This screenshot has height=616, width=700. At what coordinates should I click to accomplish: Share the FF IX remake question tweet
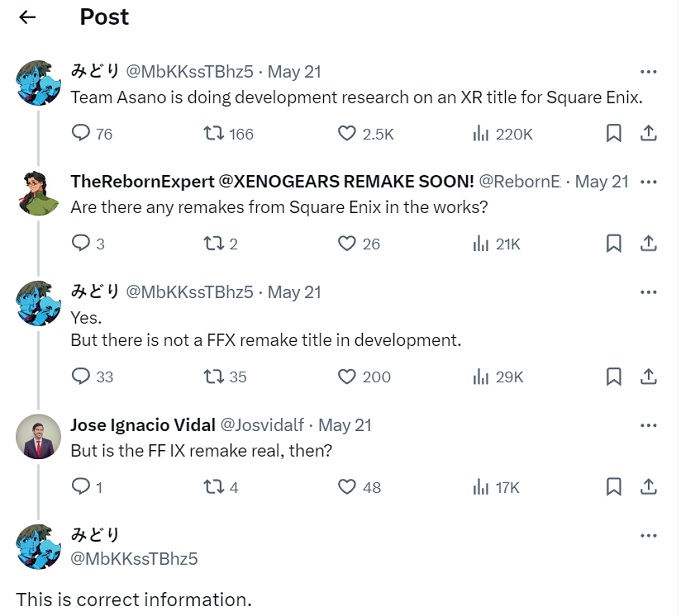(x=648, y=487)
